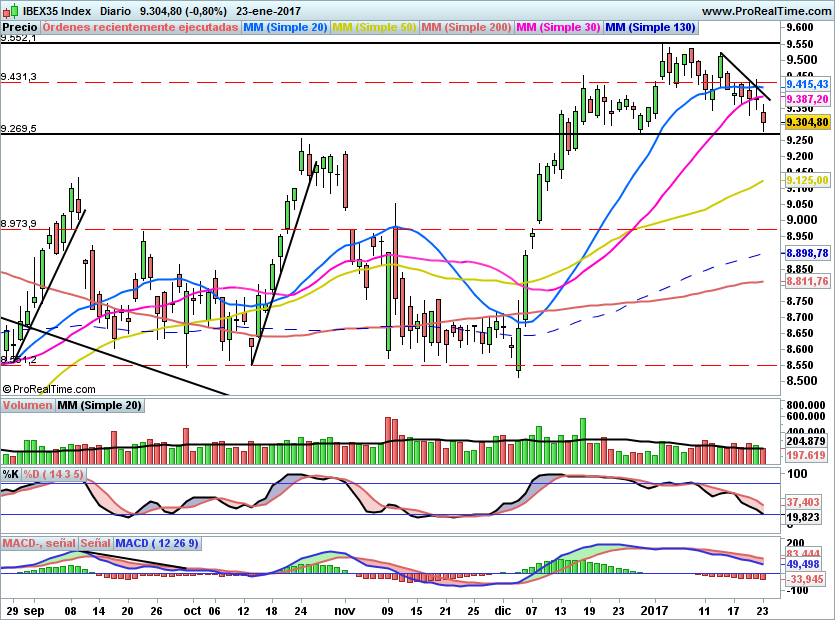Open the www.ProRealTime.com link
The height and width of the screenshot is (620, 835).
(766, 11)
